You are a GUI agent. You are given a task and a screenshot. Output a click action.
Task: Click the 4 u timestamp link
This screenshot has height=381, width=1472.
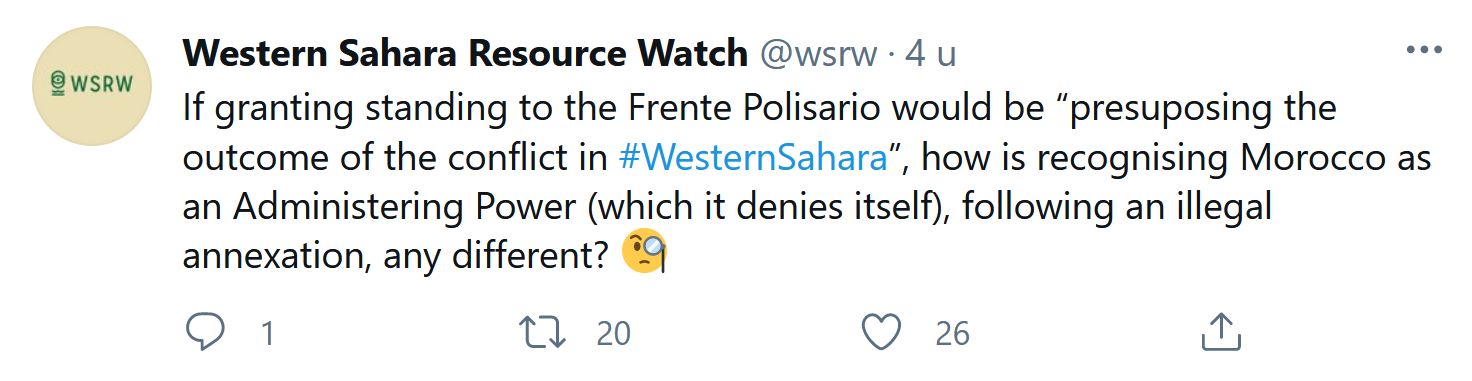click(931, 54)
